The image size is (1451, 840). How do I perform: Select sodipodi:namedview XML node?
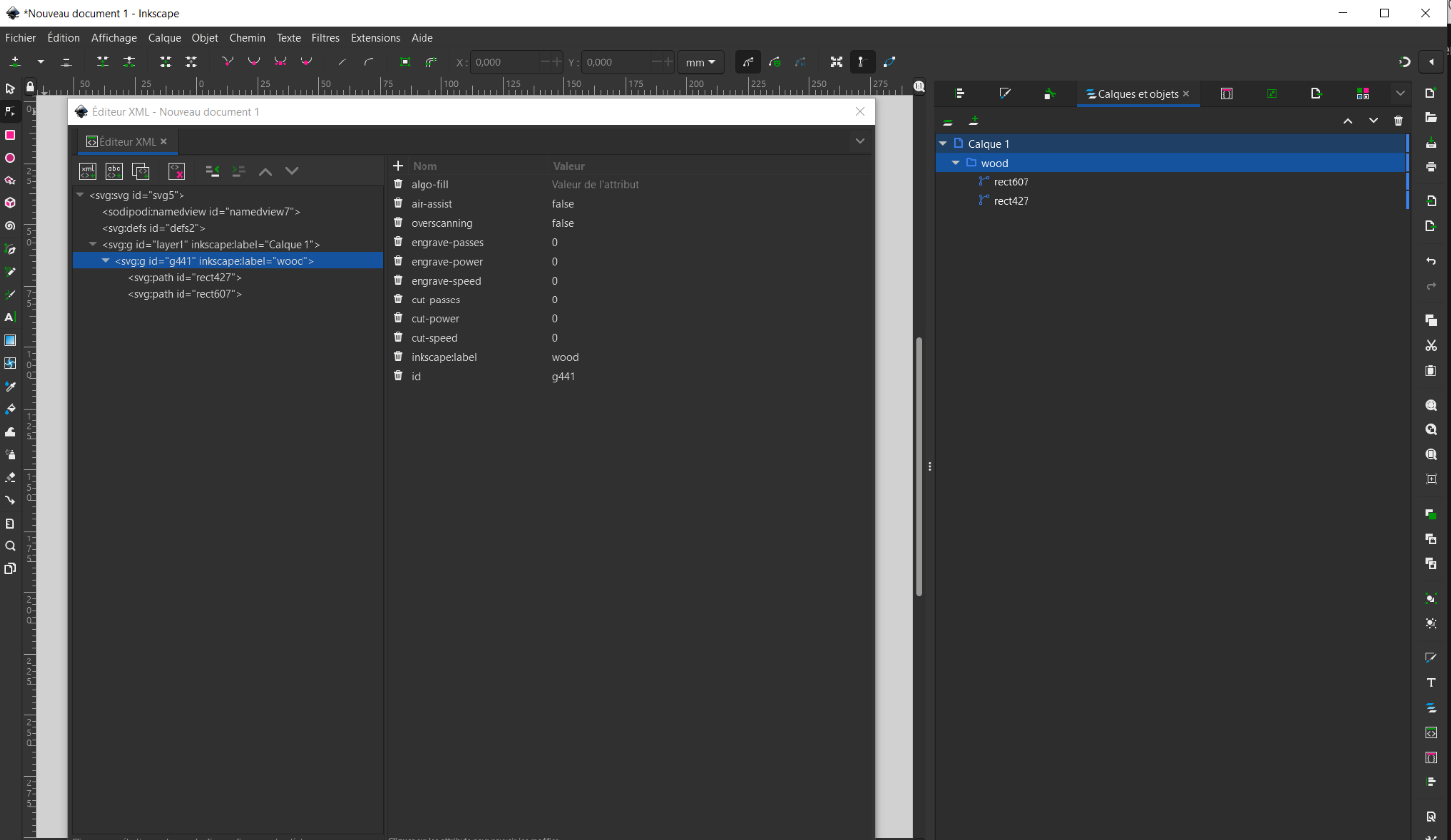click(x=201, y=212)
